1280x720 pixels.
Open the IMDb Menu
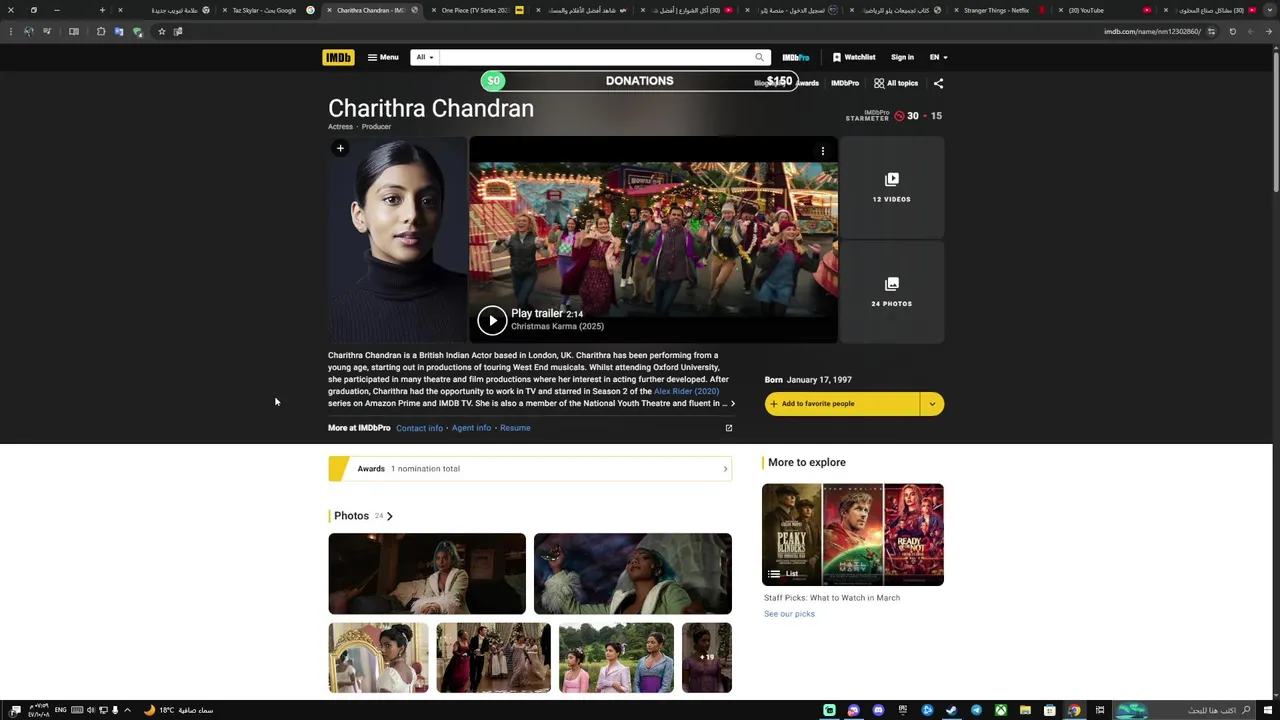point(383,57)
